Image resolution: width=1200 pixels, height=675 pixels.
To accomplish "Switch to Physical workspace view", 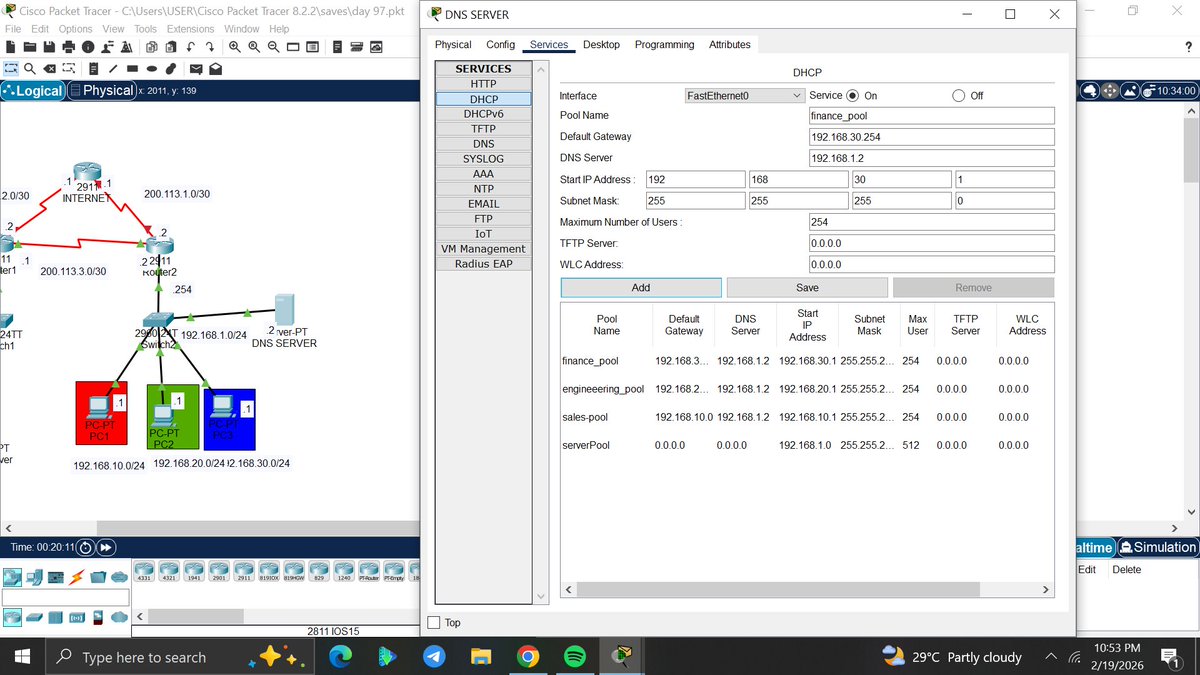I will 102,90.
